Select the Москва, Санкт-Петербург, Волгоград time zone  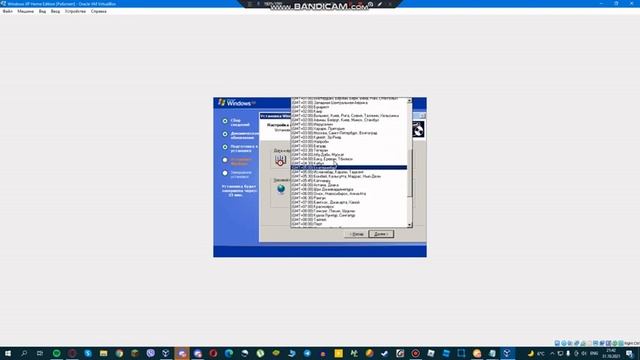(x=349, y=133)
